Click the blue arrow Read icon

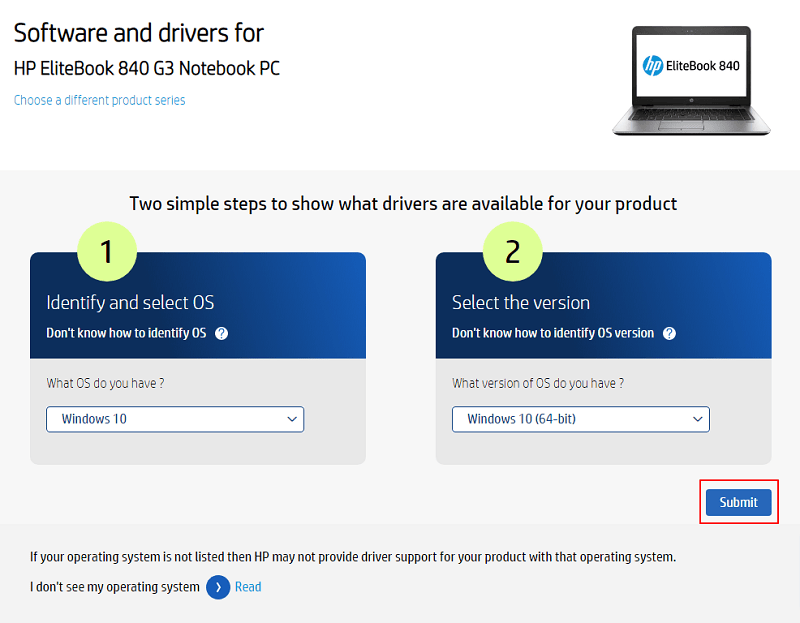coord(218,587)
